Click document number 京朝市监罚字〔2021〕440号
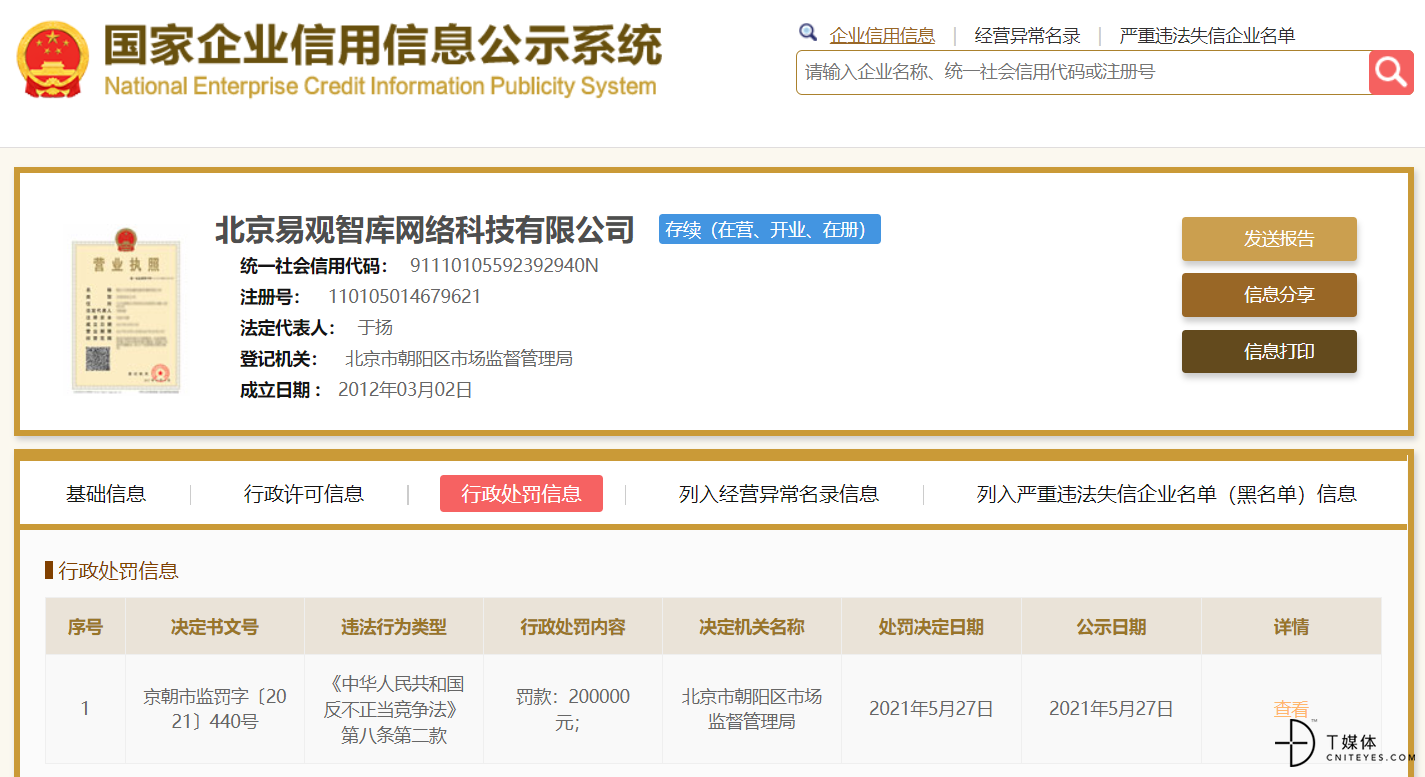Screen dimensions: 1425x777 [215, 709]
